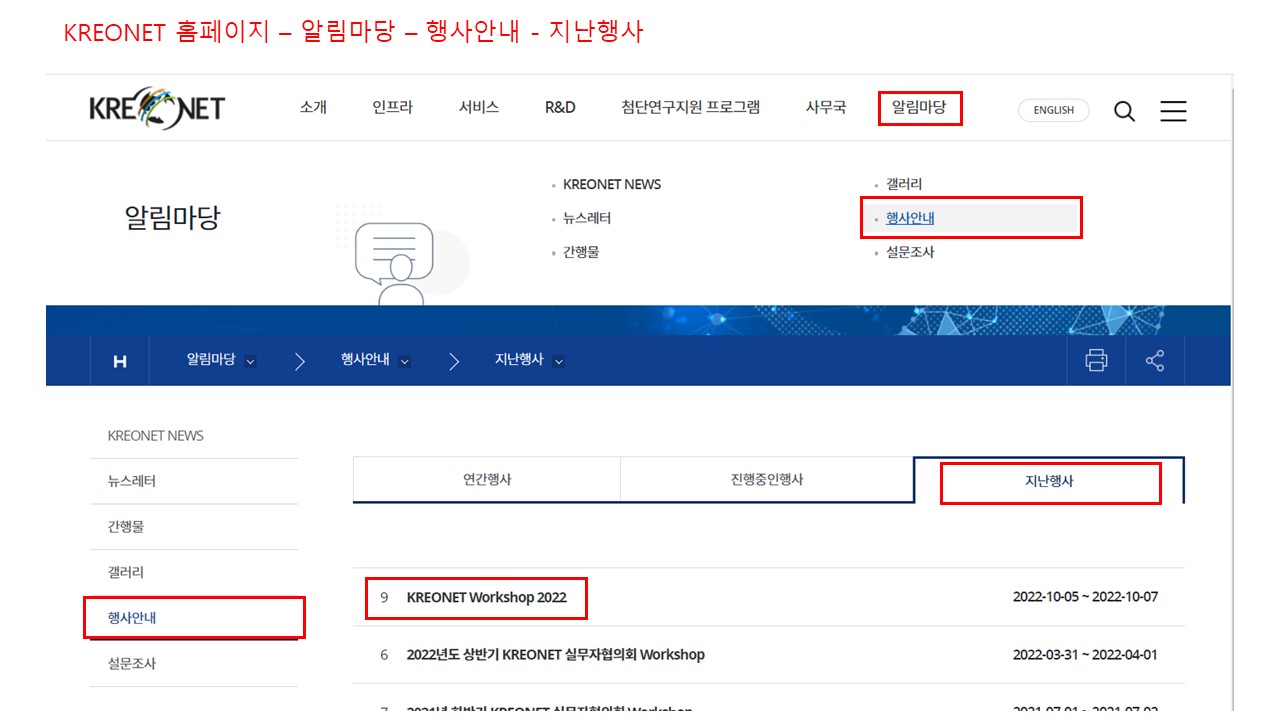Click date 2022-10-05 ~ 2022-10-07
This screenshot has height=720, width=1280.
point(1085,597)
